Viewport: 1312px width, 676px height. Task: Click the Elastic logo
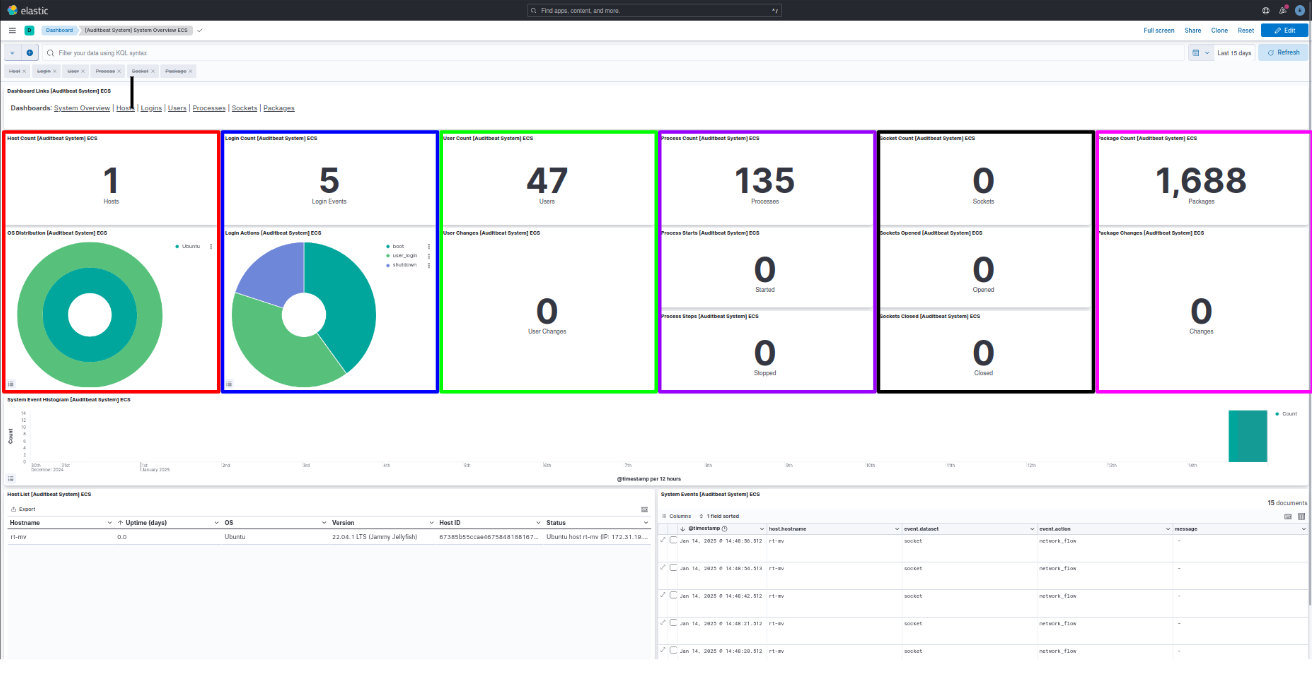click(x=27, y=10)
